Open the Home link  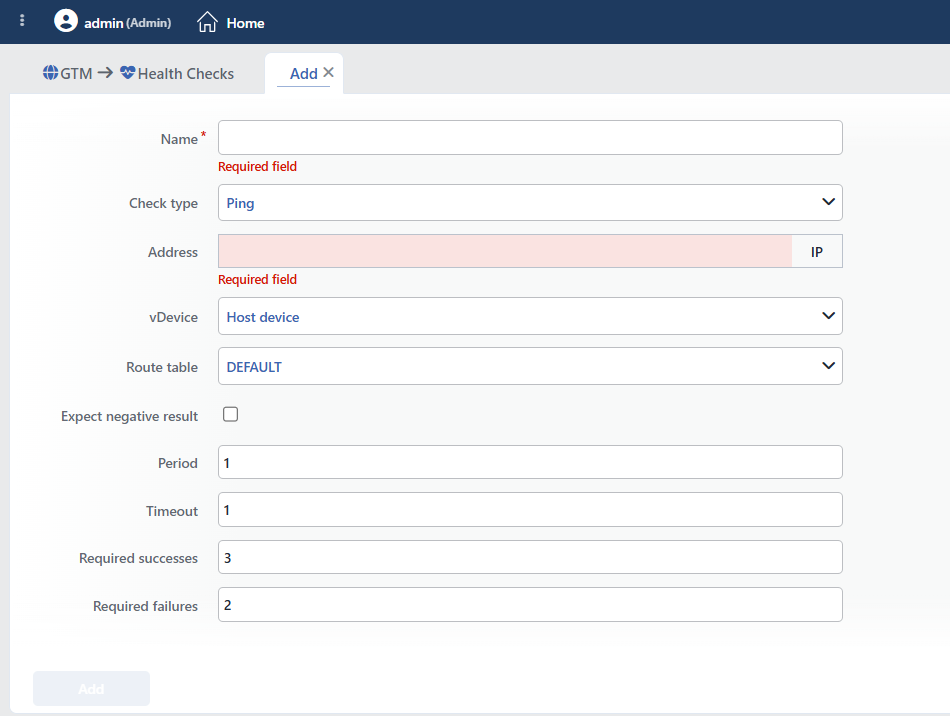245,23
